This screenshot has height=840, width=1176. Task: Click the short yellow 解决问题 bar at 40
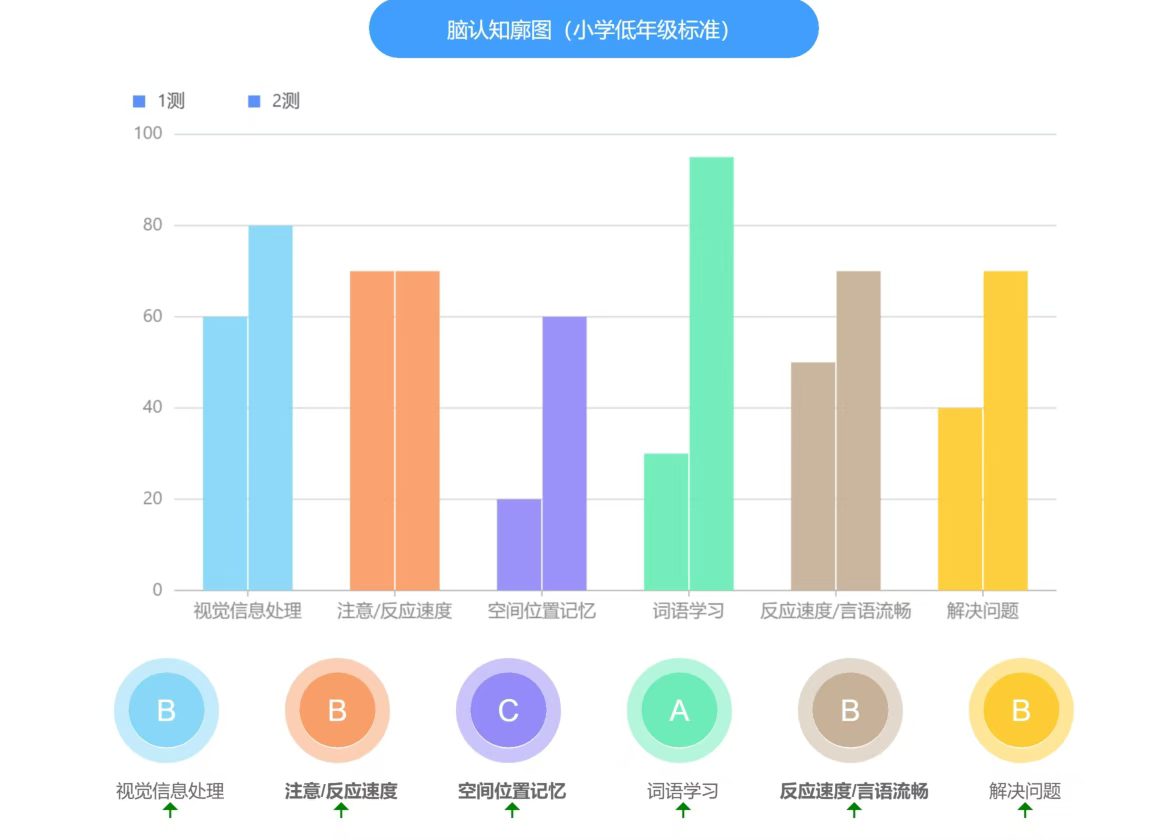pyautogui.click(x=960, y=499)
